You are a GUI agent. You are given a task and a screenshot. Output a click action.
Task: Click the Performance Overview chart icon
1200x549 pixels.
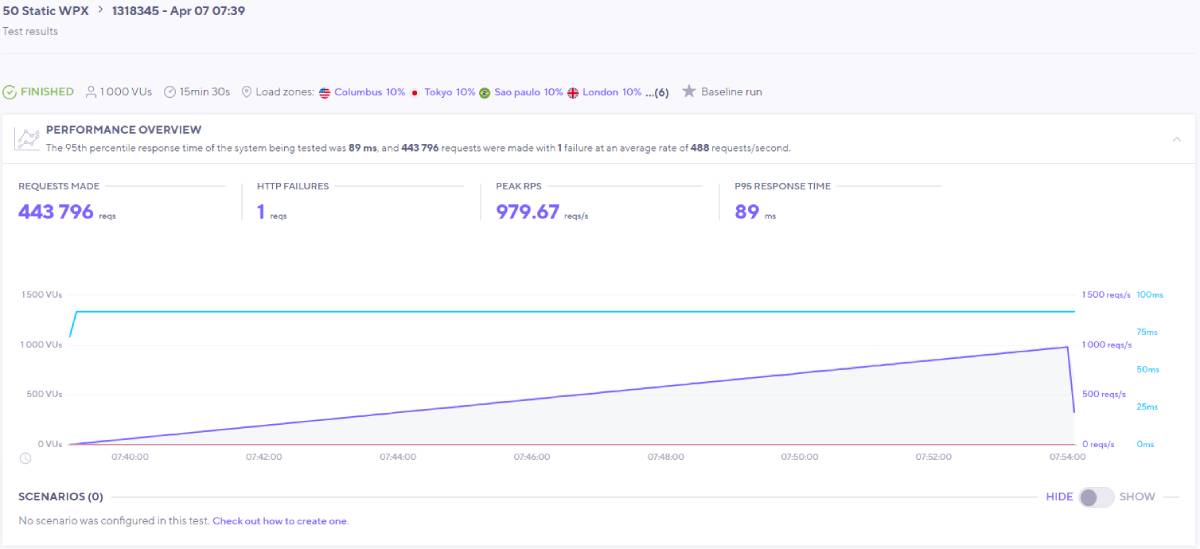[27, 138]
